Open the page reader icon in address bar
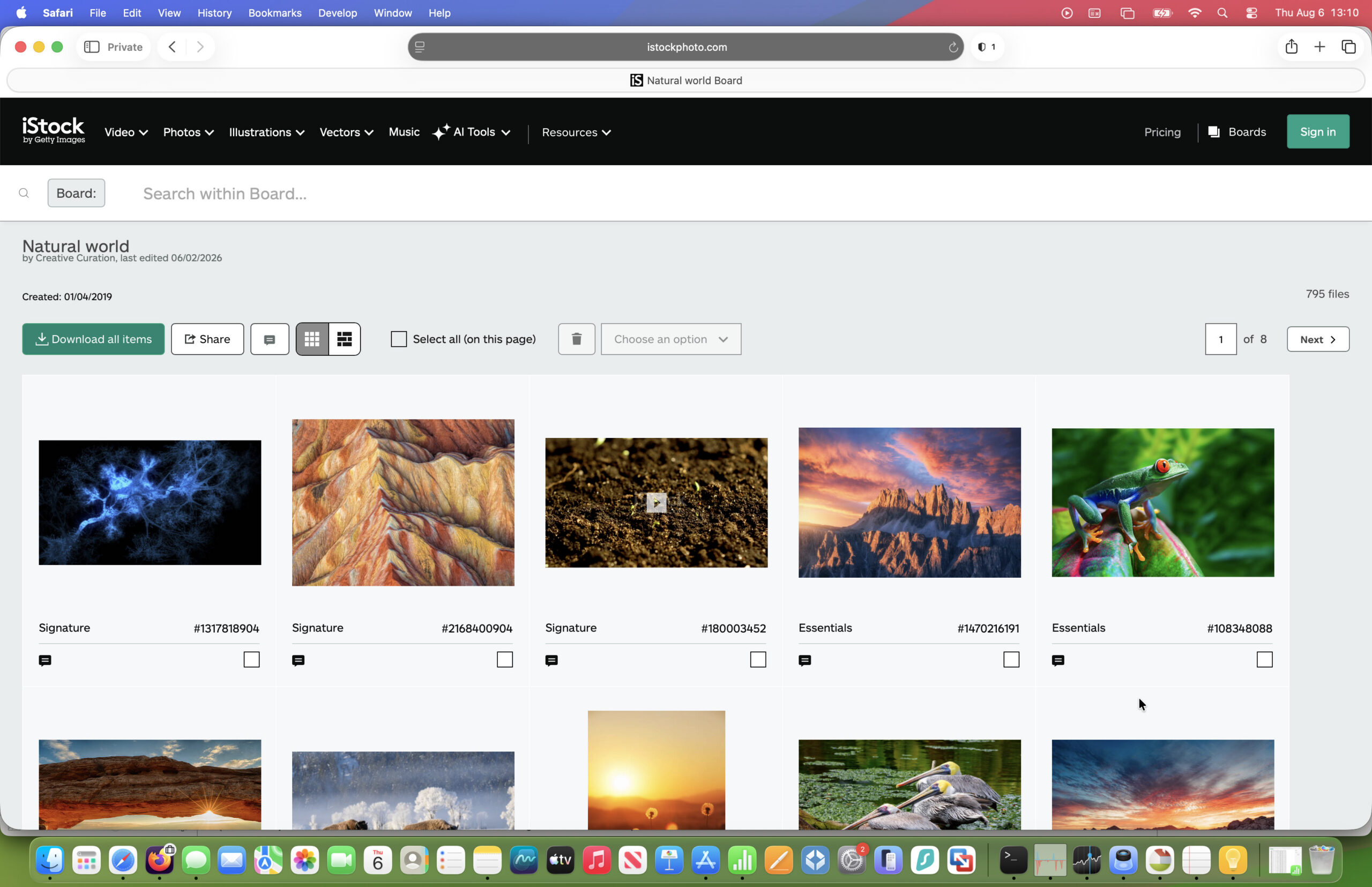This screenshot has height=887, width=1372. click(420, 47)
